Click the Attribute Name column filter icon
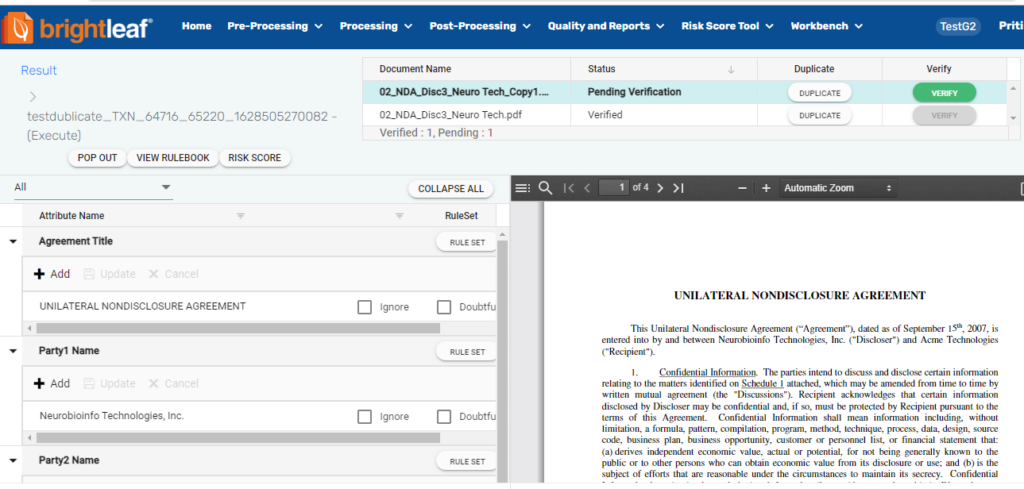Image resolution: width=1024 pixels, height=489 pixels. (x=240, y=216)
